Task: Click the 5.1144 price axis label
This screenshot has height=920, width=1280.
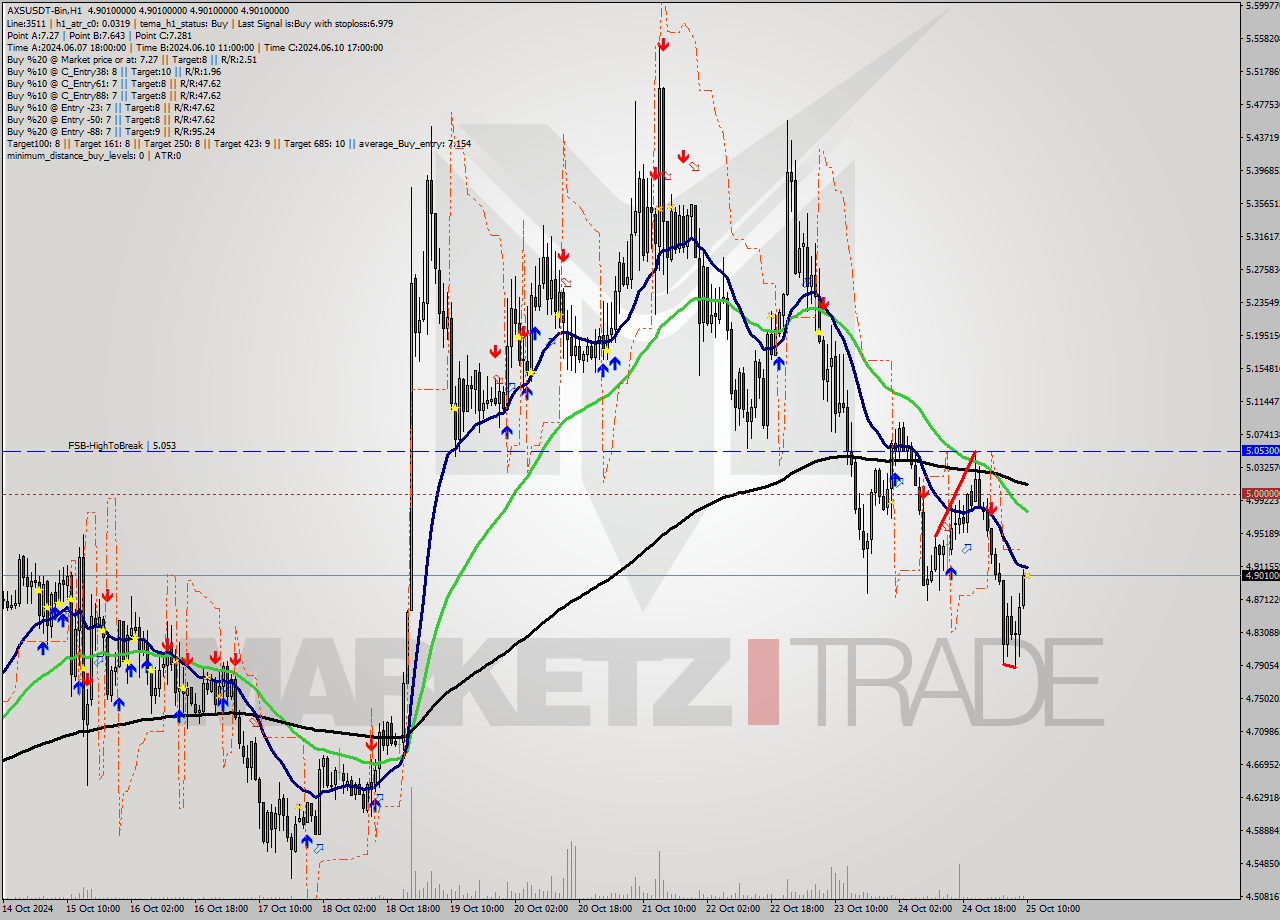Action: point(1262,402)
